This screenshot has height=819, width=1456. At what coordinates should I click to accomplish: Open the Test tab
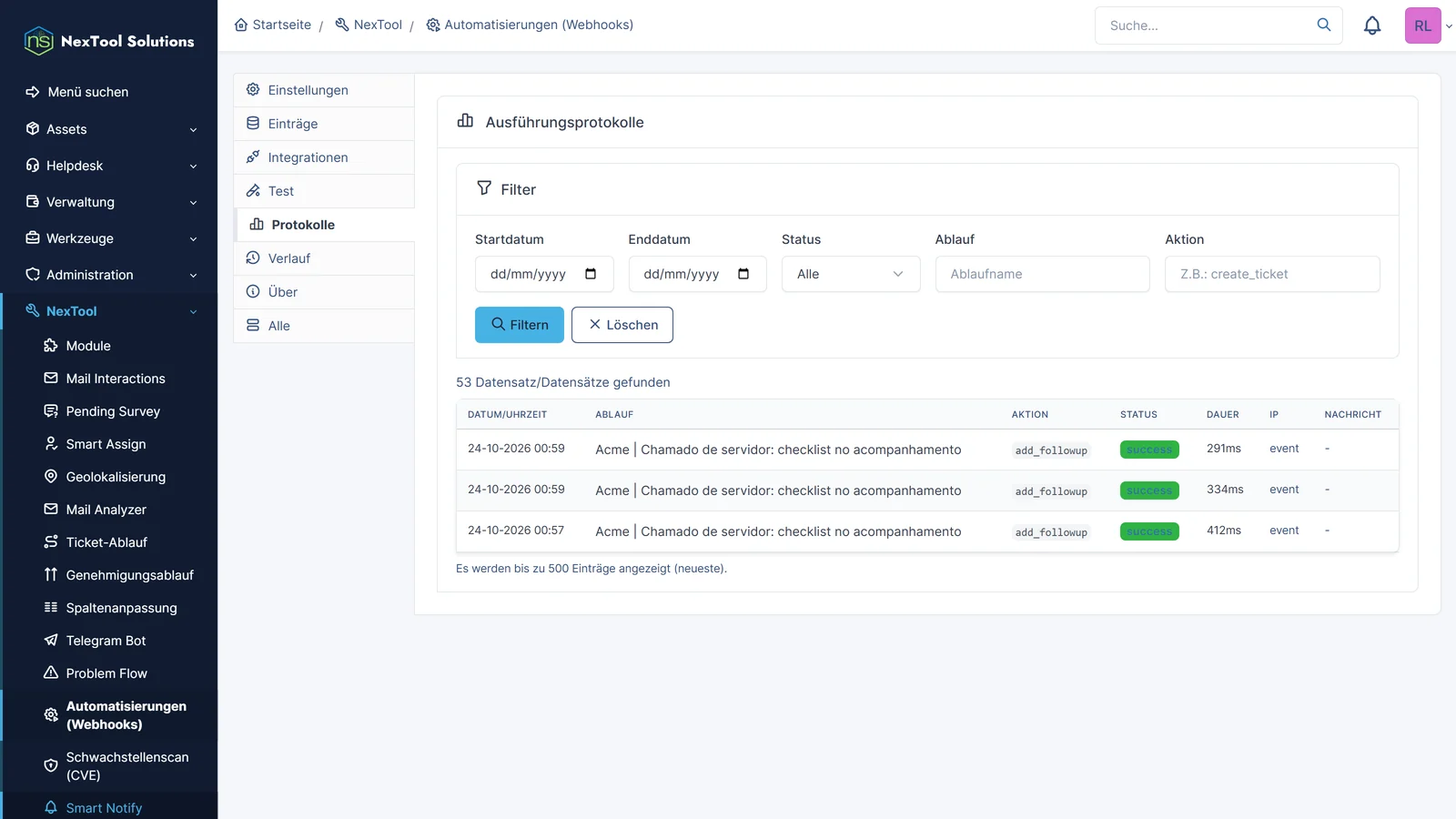(x=324, y=191)
